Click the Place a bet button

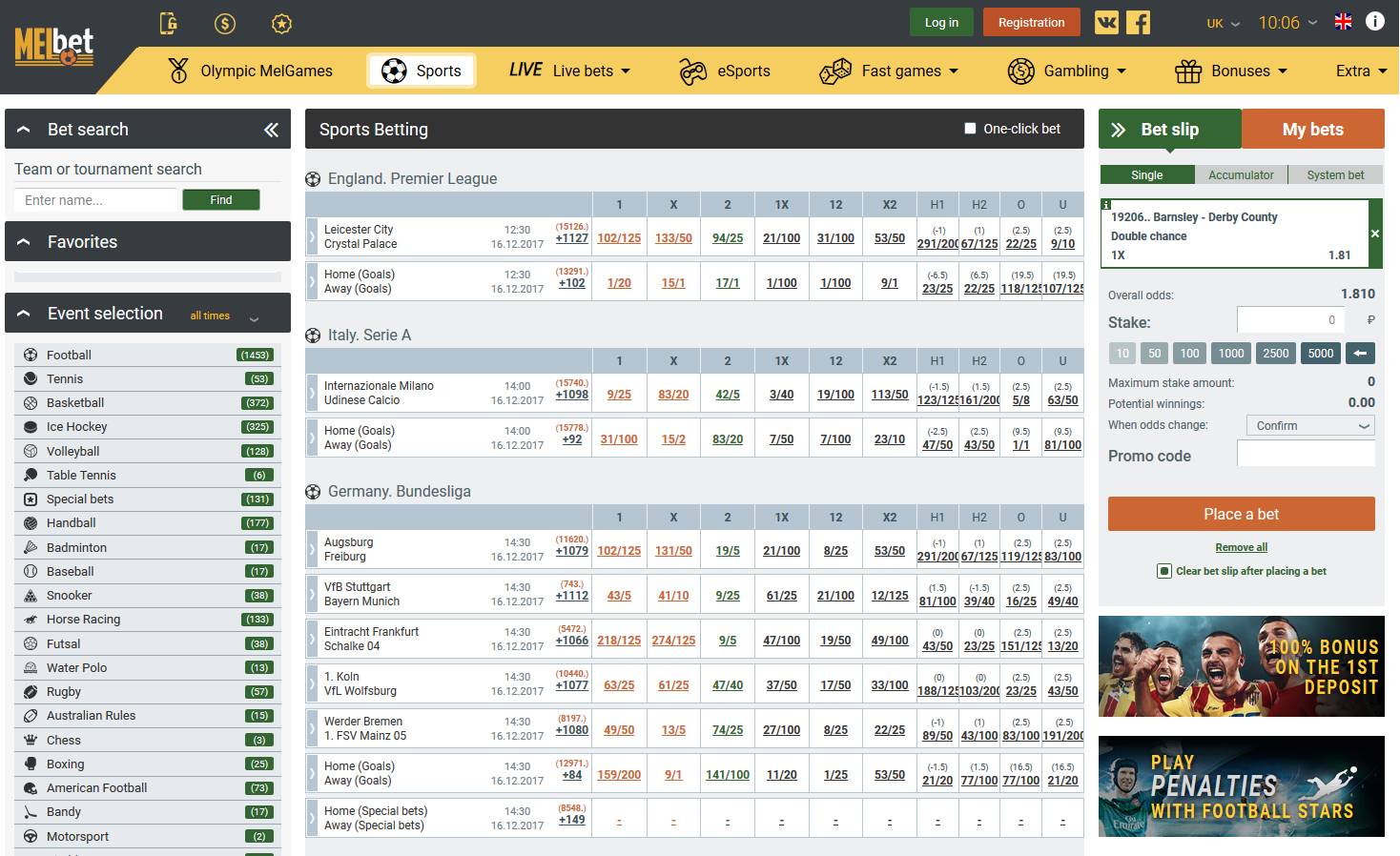(1241, 514)
